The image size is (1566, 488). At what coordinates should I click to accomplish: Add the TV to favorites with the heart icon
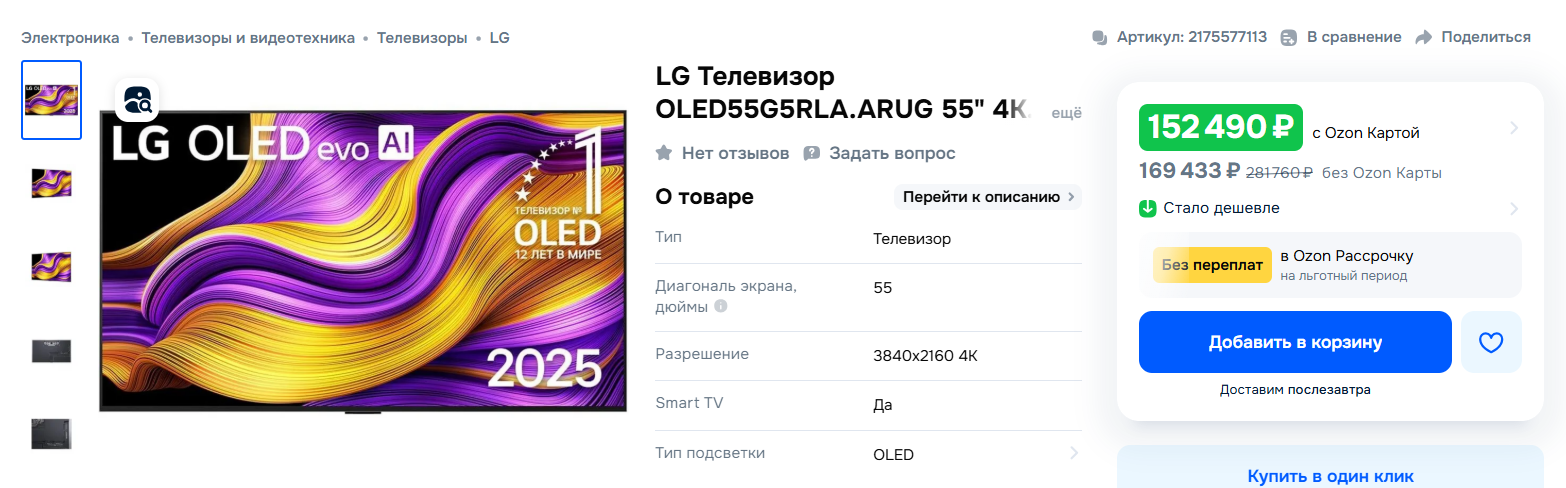pyautogui.click(x=1491, y=342)
